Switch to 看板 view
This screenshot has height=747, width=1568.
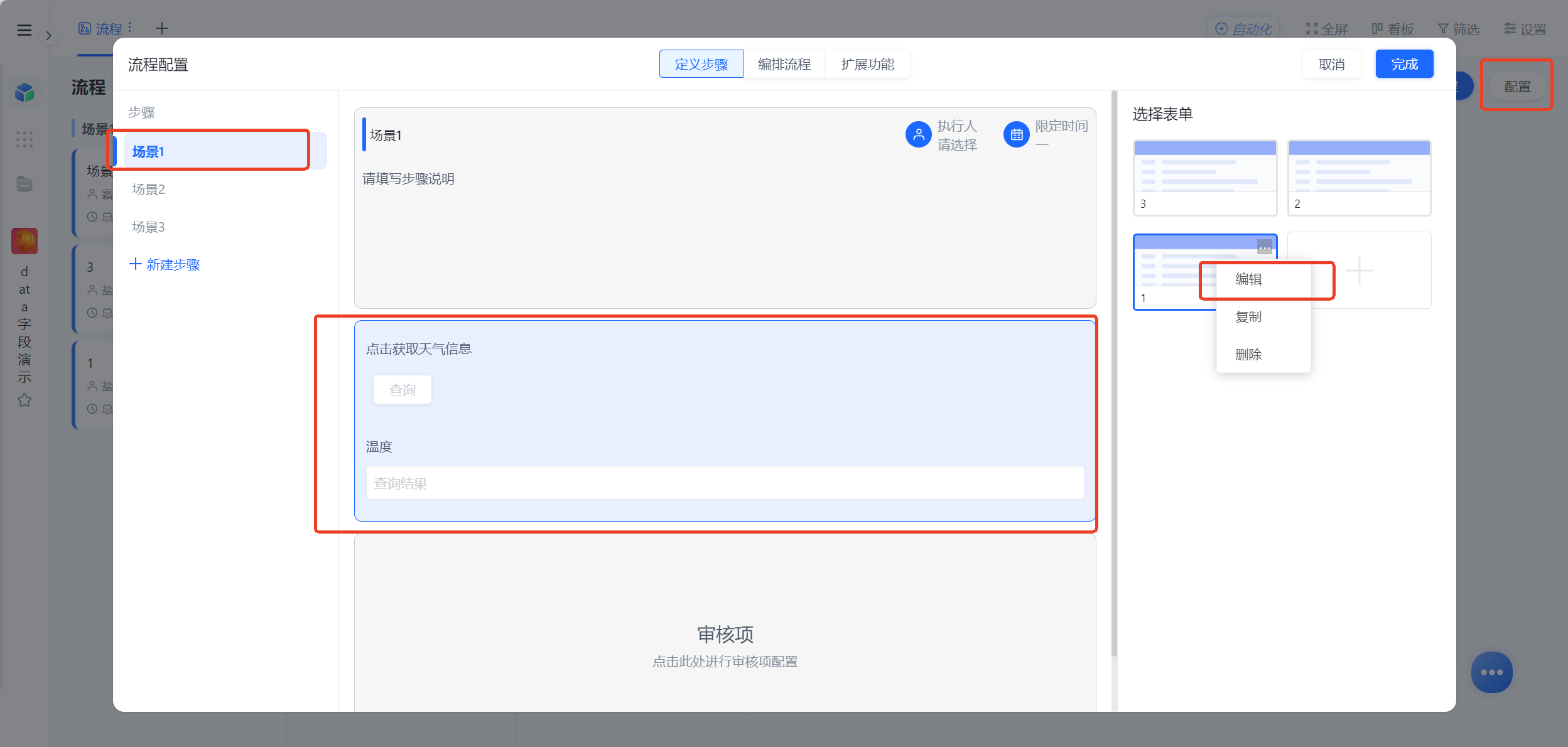coord(1392,29)
